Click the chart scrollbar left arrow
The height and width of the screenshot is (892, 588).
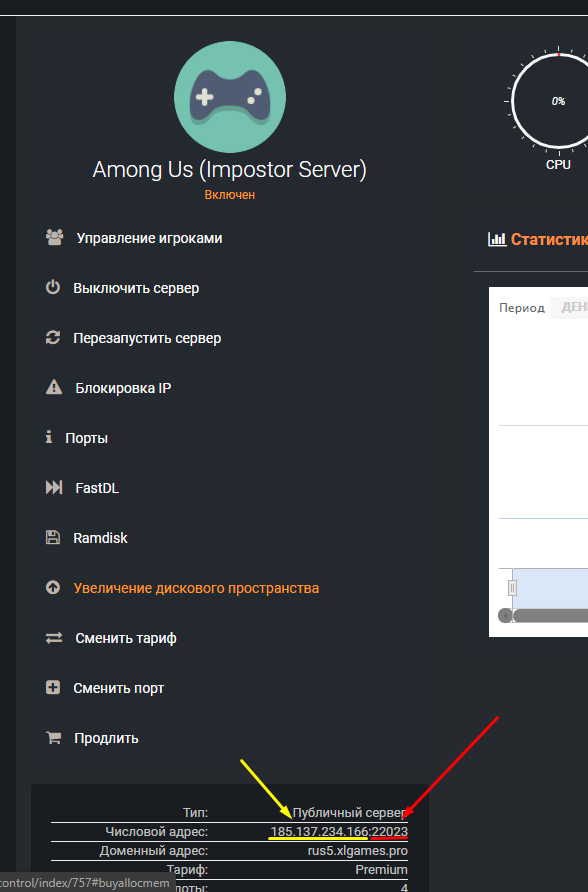506,616
